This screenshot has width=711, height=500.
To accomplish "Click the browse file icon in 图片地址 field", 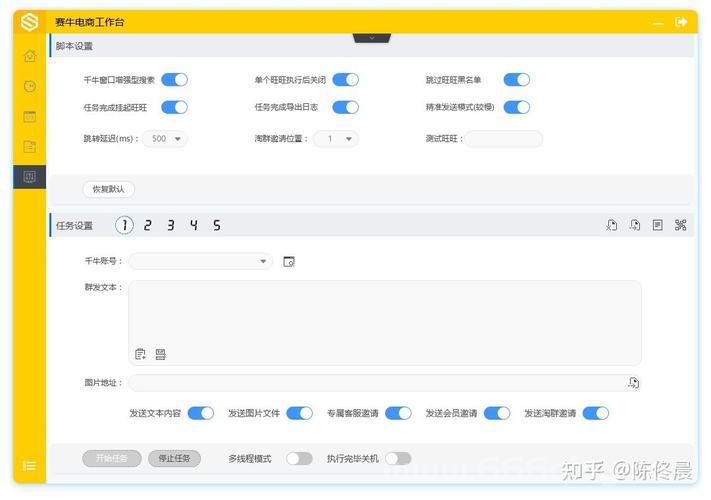I will pyautogui.click(x=633, y=383).
